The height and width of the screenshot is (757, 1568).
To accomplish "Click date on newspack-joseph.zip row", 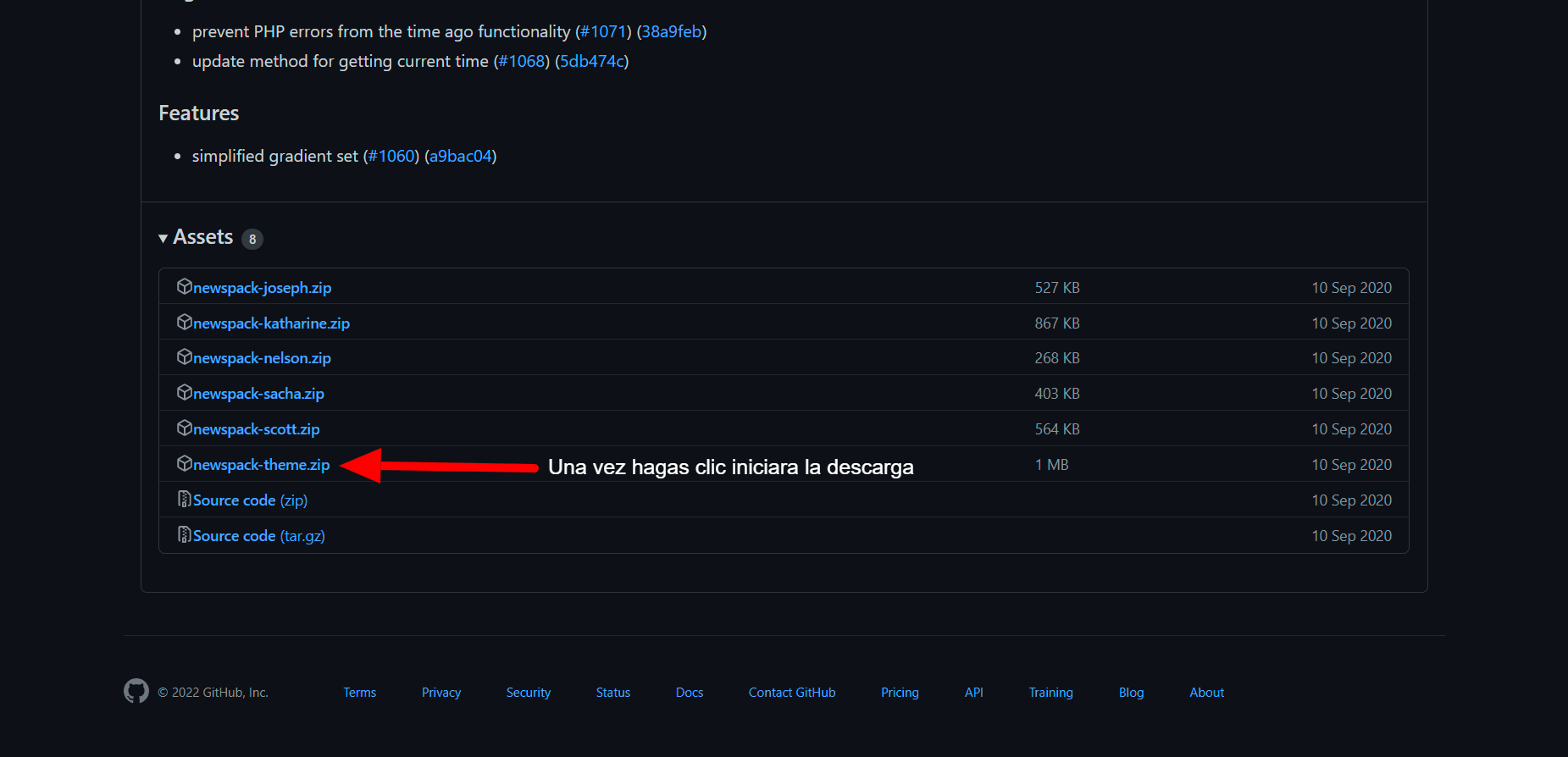I will click(1352, 288).
